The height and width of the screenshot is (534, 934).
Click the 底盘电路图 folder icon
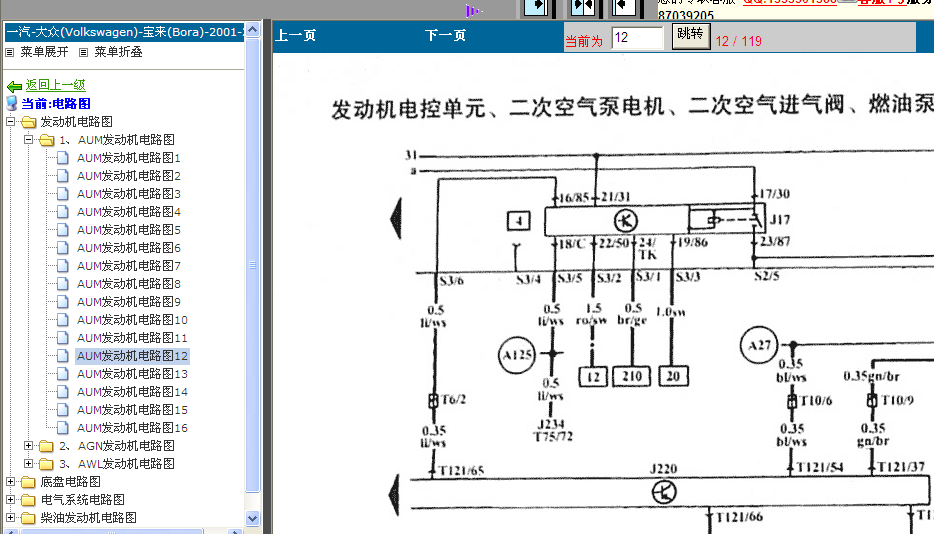[29, 482]
